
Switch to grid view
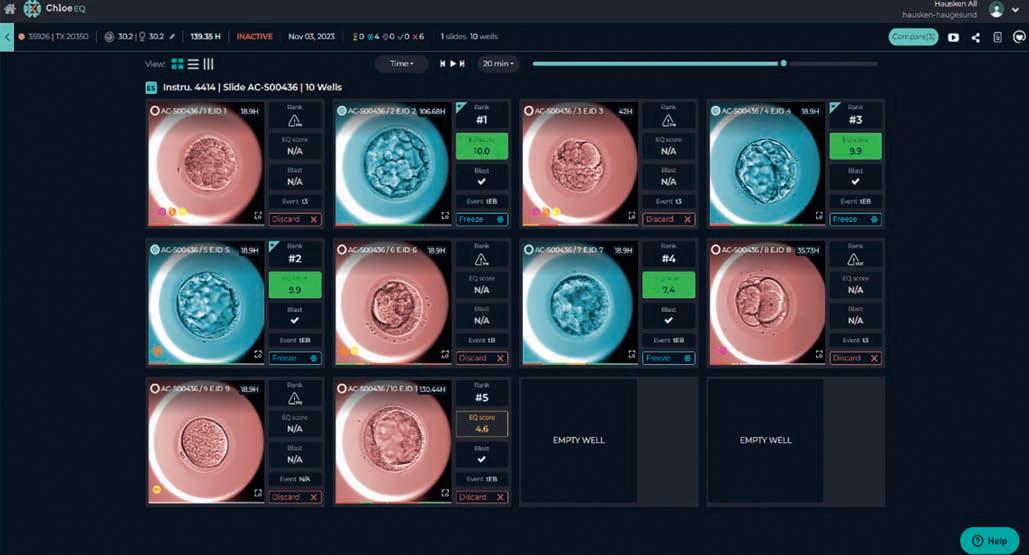177,64
